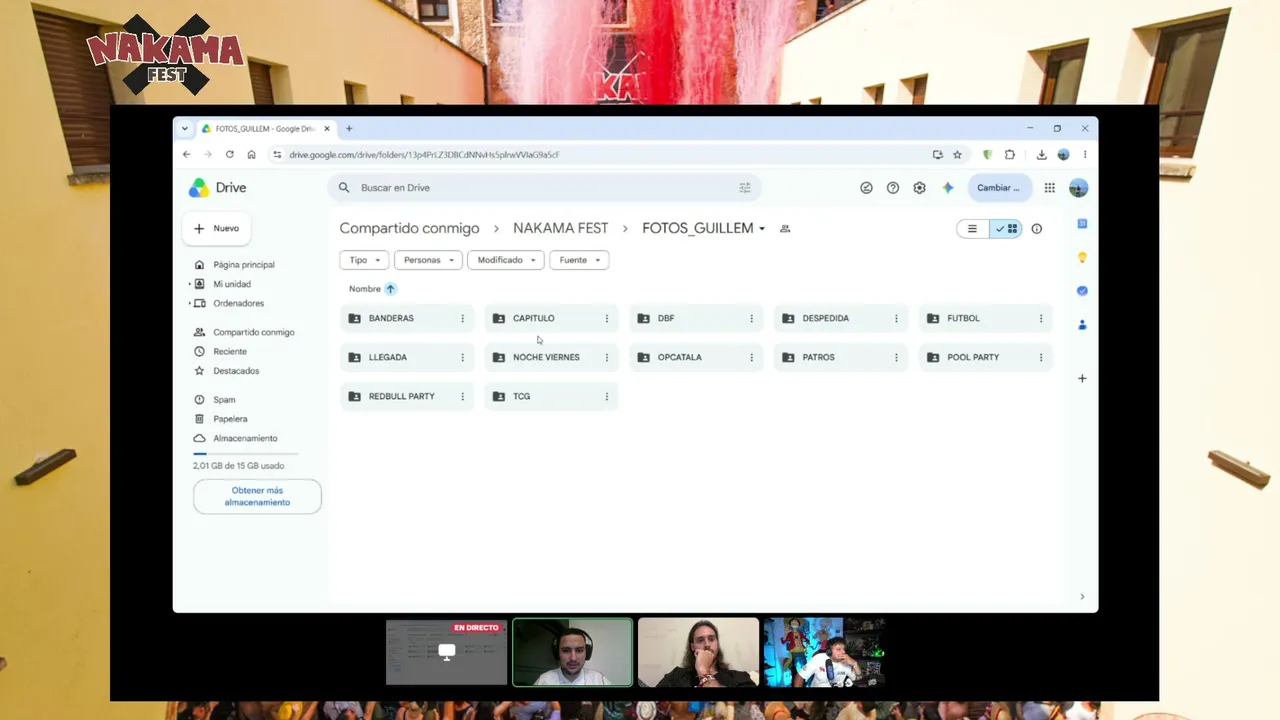Focus the Buscar en Drive search field

(x=545, y=188)
